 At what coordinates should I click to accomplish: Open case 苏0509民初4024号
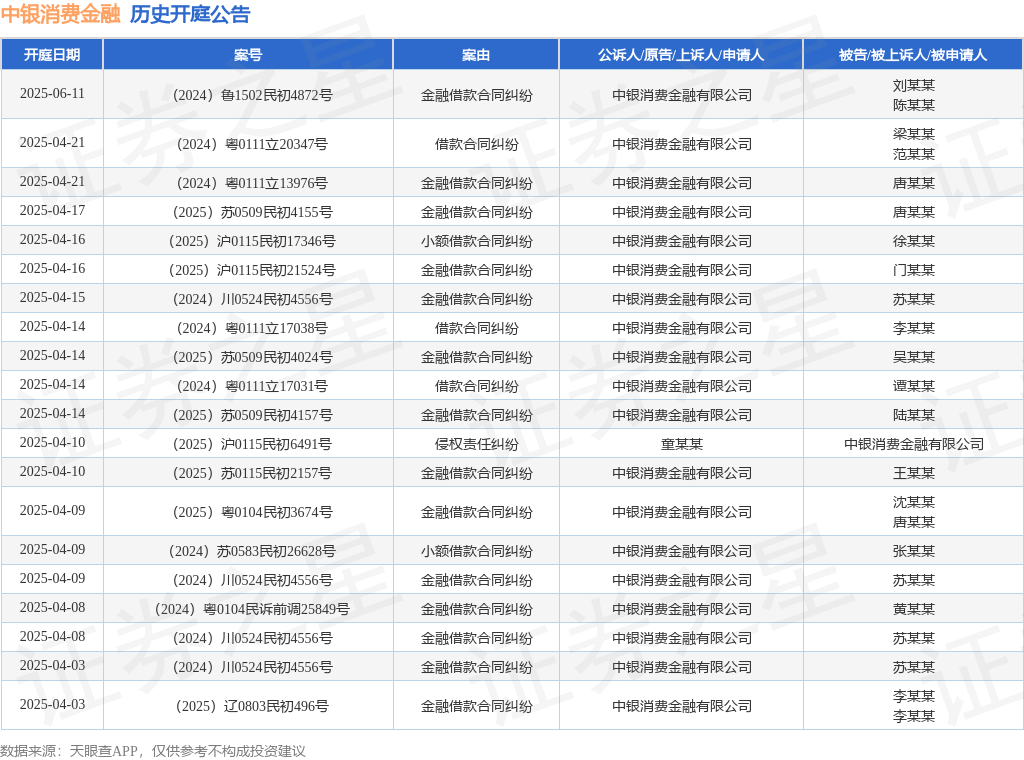tap(253, 357)
